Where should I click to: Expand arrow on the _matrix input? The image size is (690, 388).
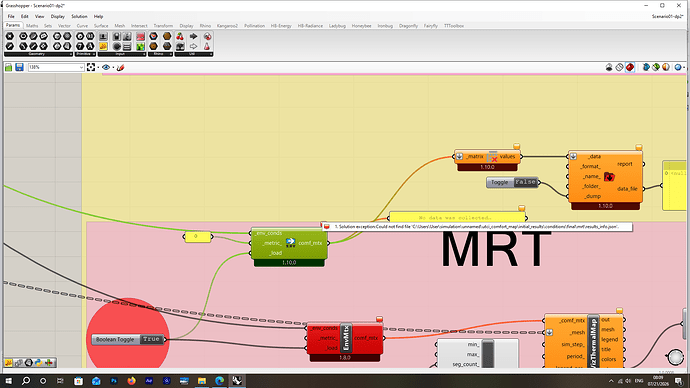pyautogui.click(x=459, y=156)
